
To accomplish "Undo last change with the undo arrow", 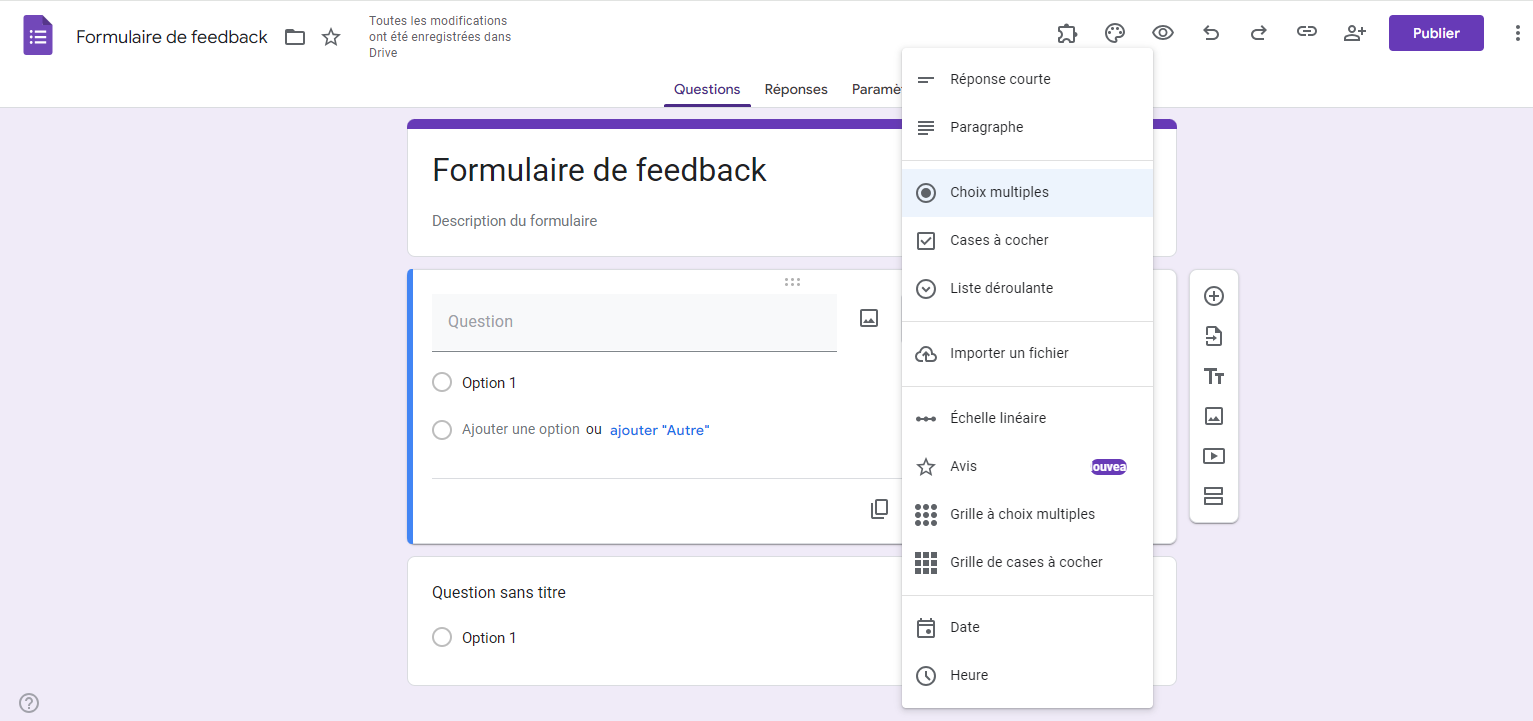I will coord(1211,33).
